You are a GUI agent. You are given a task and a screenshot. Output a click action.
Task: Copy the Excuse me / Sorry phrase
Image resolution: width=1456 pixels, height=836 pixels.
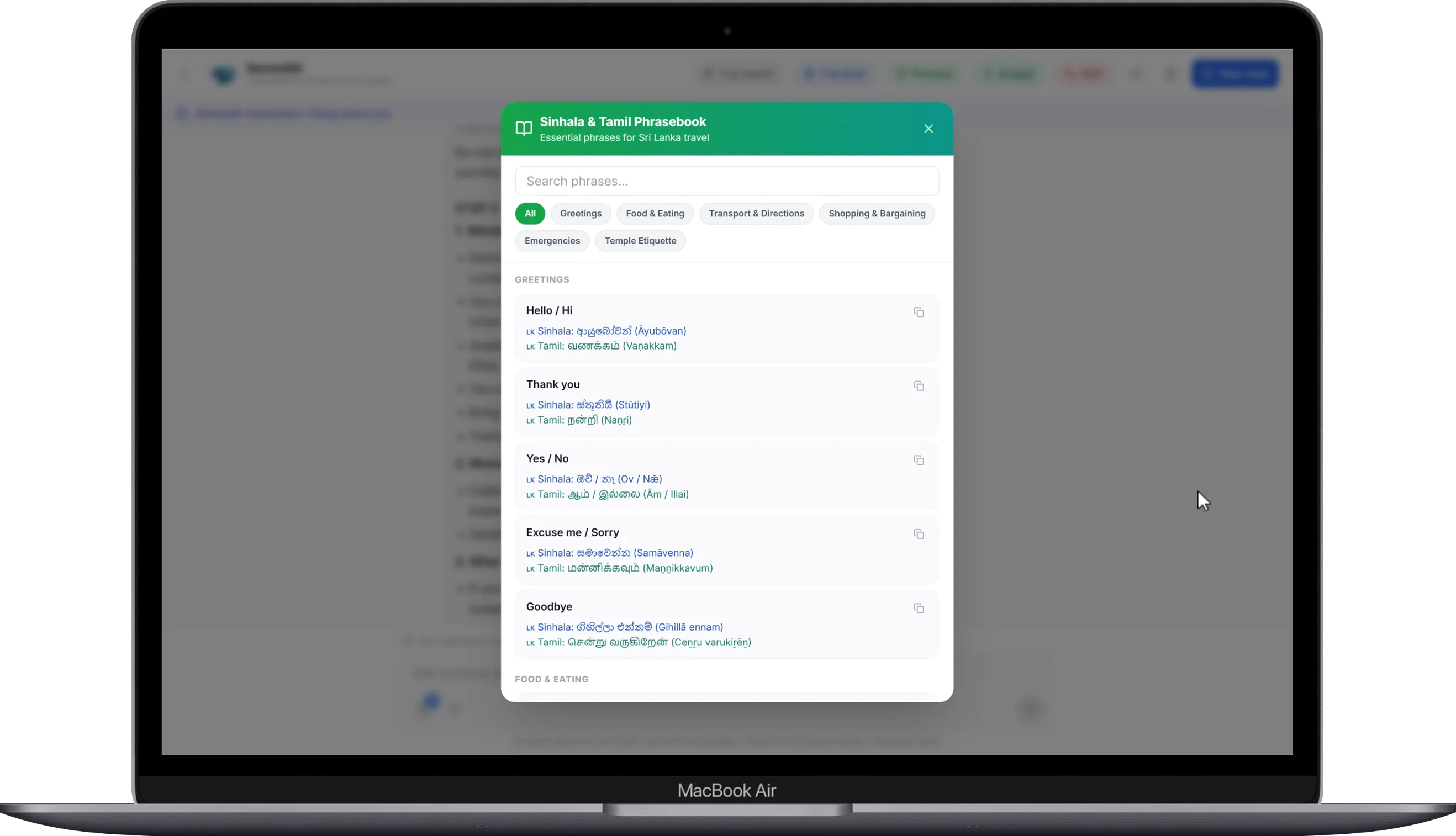(x=919, y=535)
